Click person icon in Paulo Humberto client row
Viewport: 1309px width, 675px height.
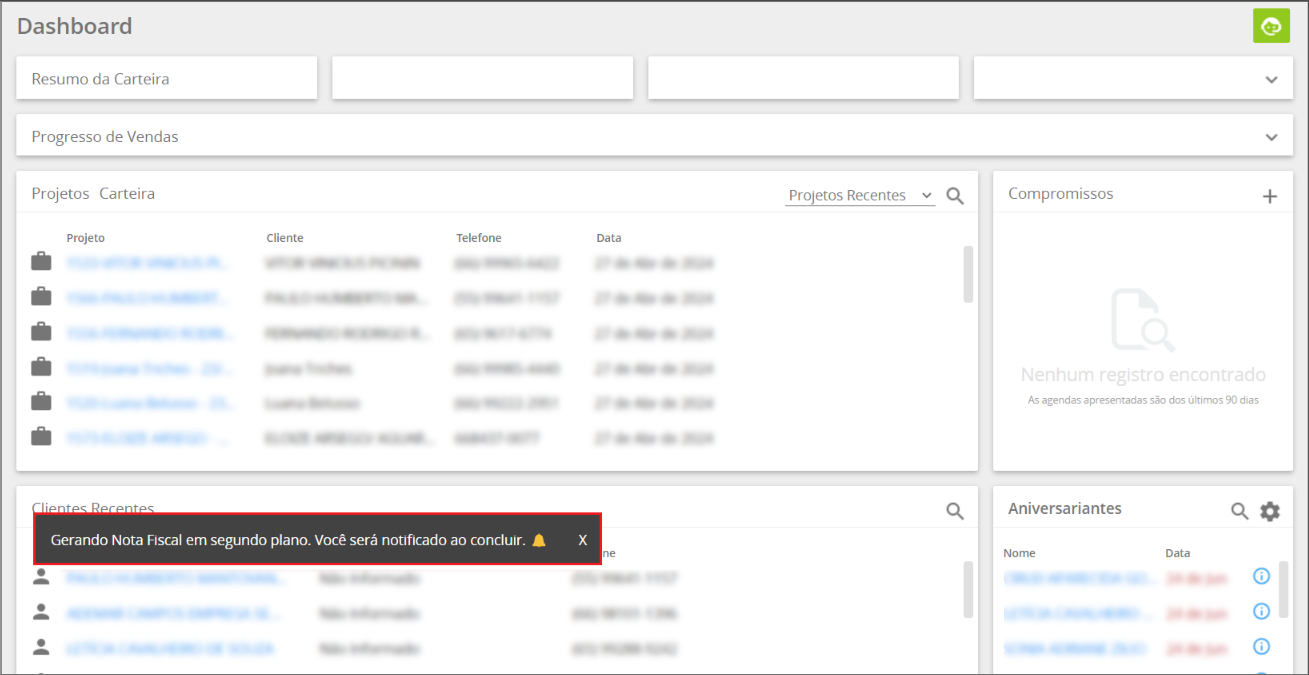[41, 577]
